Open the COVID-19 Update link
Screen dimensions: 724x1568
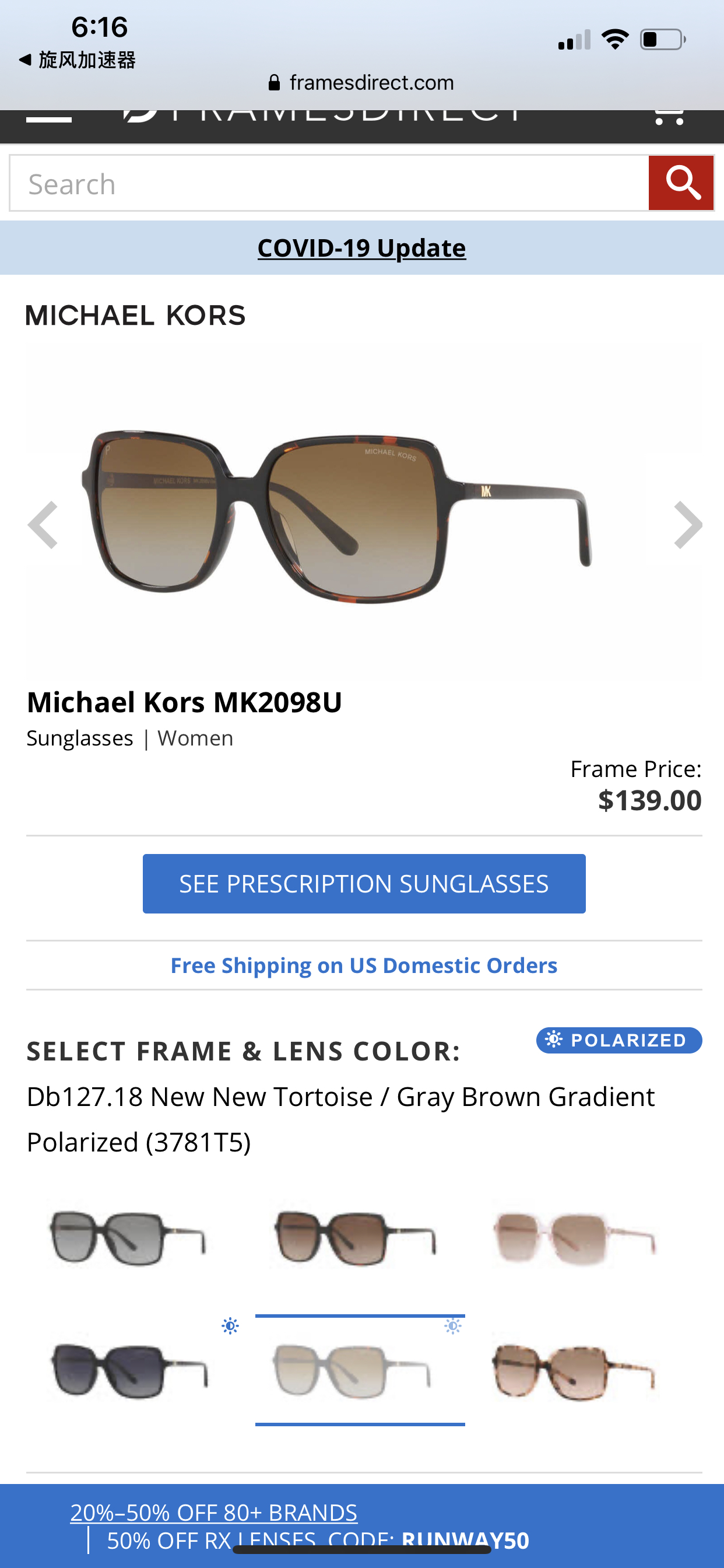pos(361,248)
